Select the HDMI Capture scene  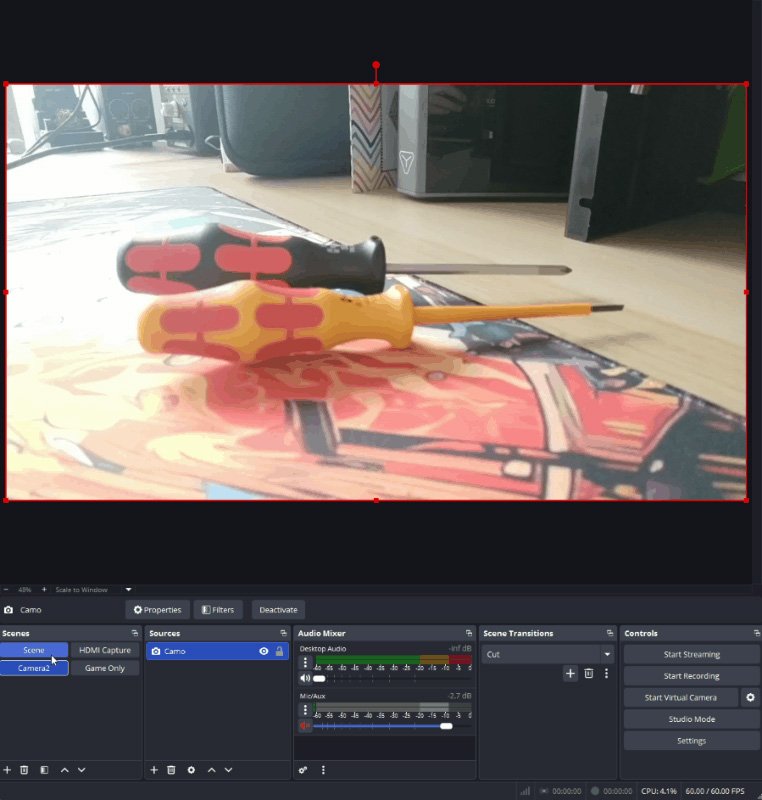tap(105, 650)
